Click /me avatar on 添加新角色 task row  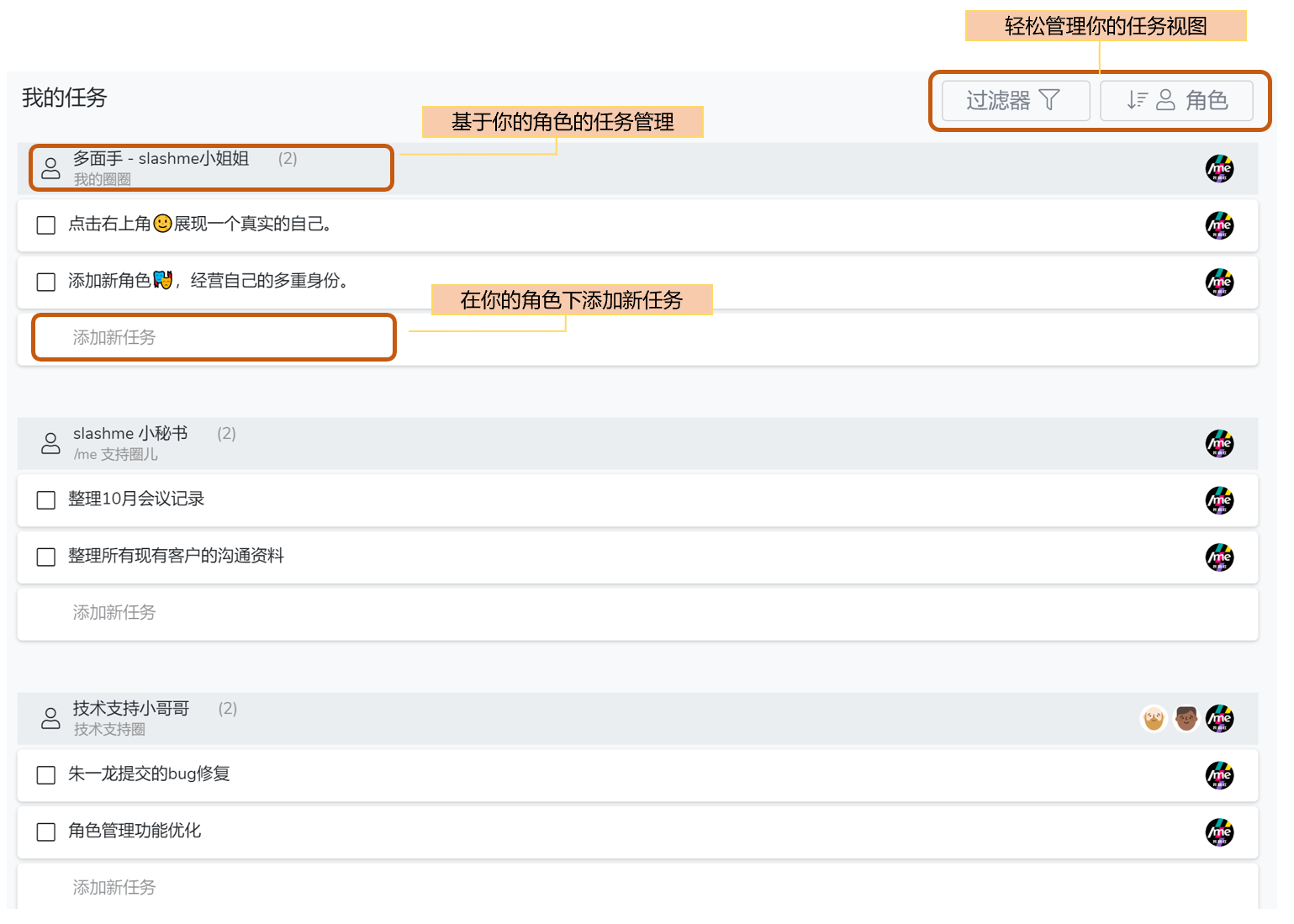(1219, 282)
